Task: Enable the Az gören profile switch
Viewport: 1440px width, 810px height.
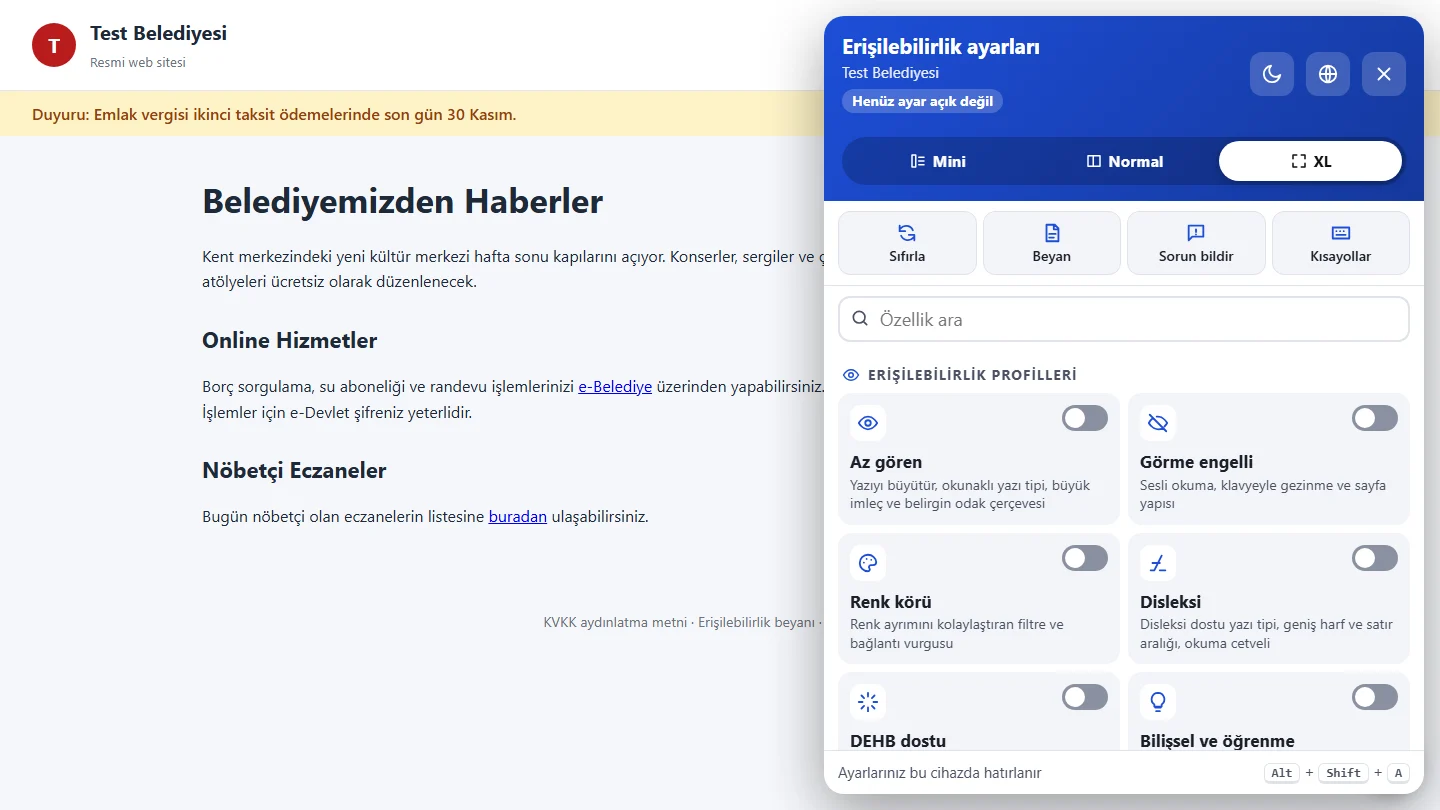Action: (x=1085, y=418)
